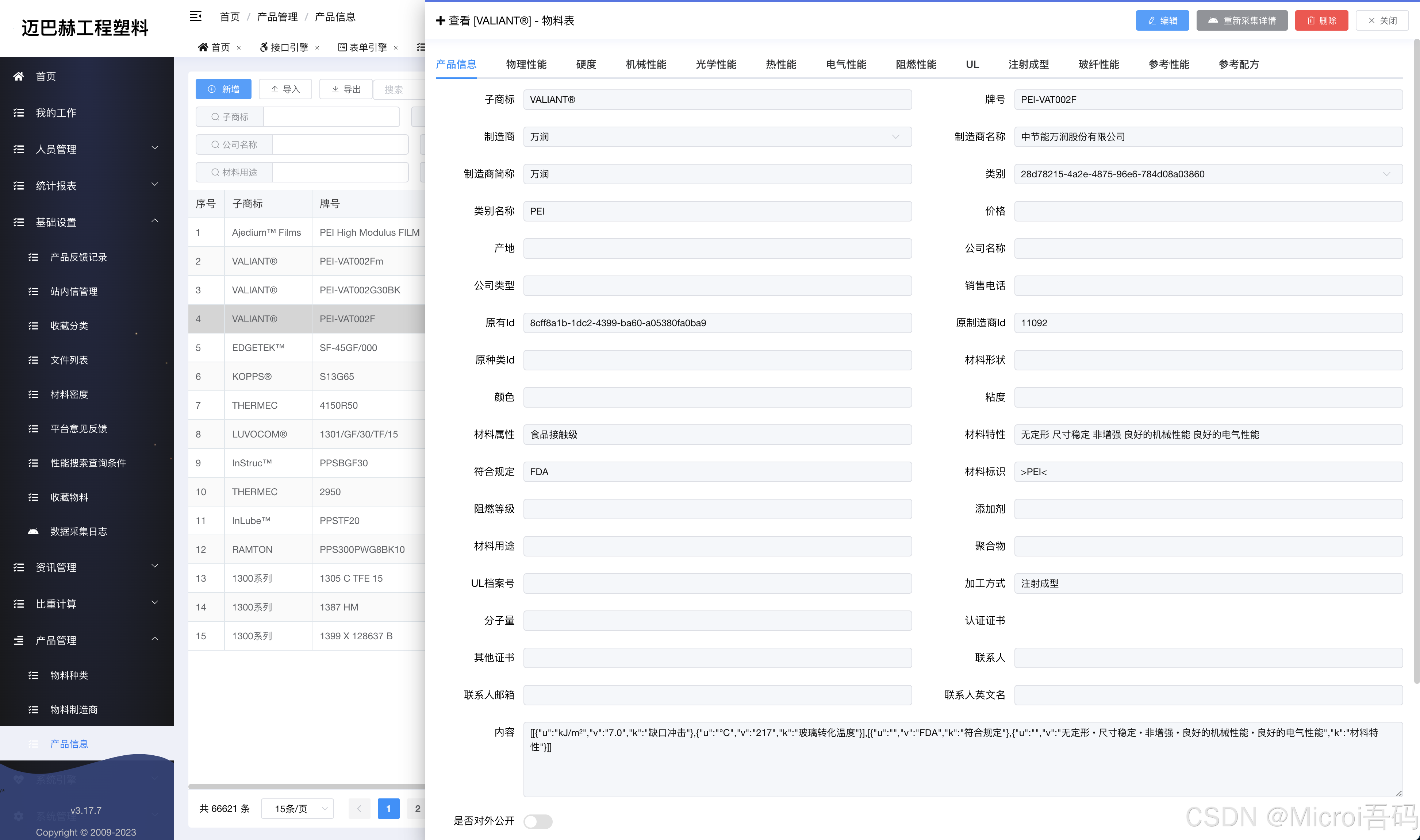The image size is (1420, 840).
Task: Expand the 统计报表 sidebar menu
Action: point(87,186)
